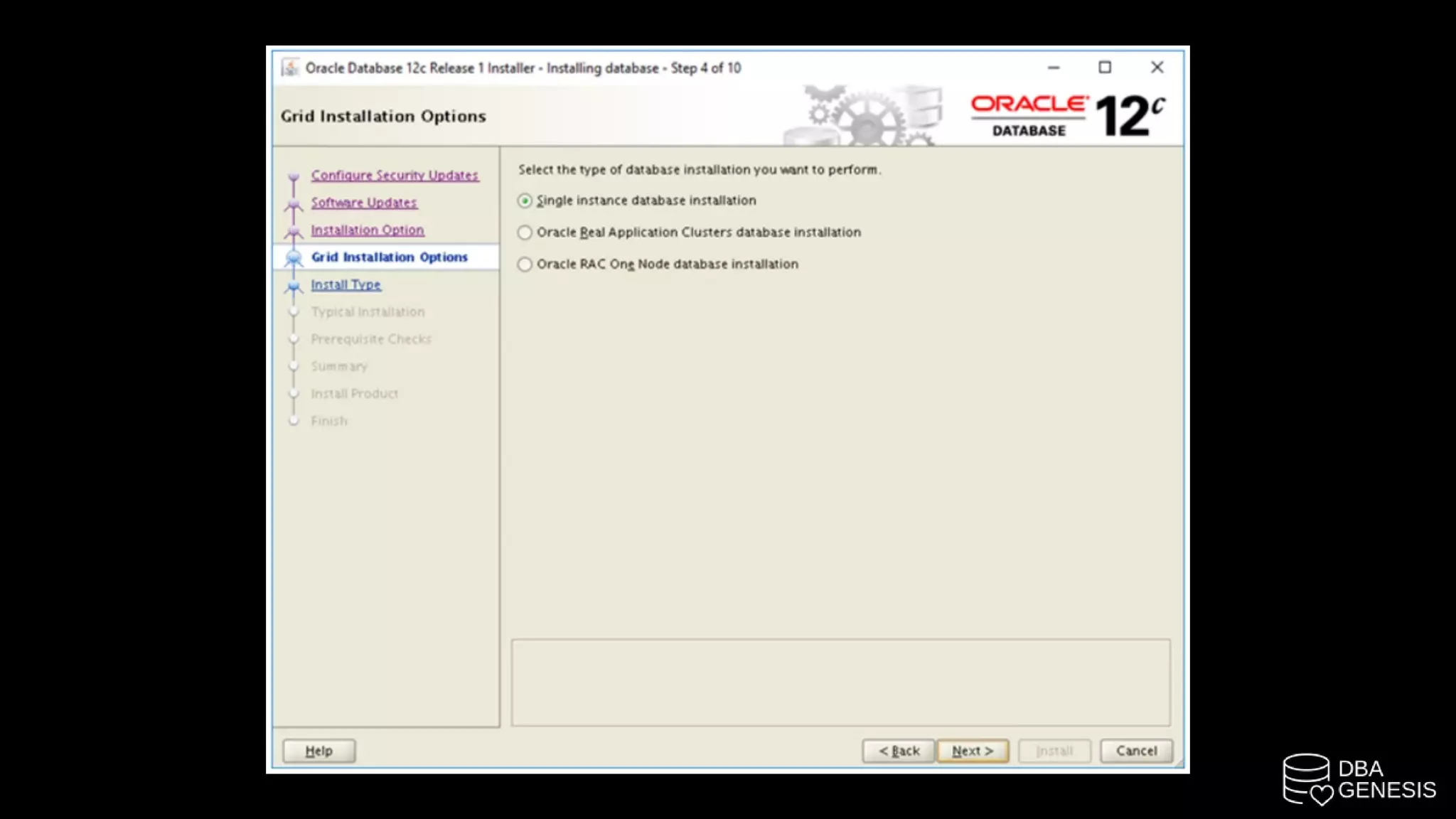Select Oracle RAC One Node database installation
Viewport: 1456px width, 819px height.
pos(525,264)
